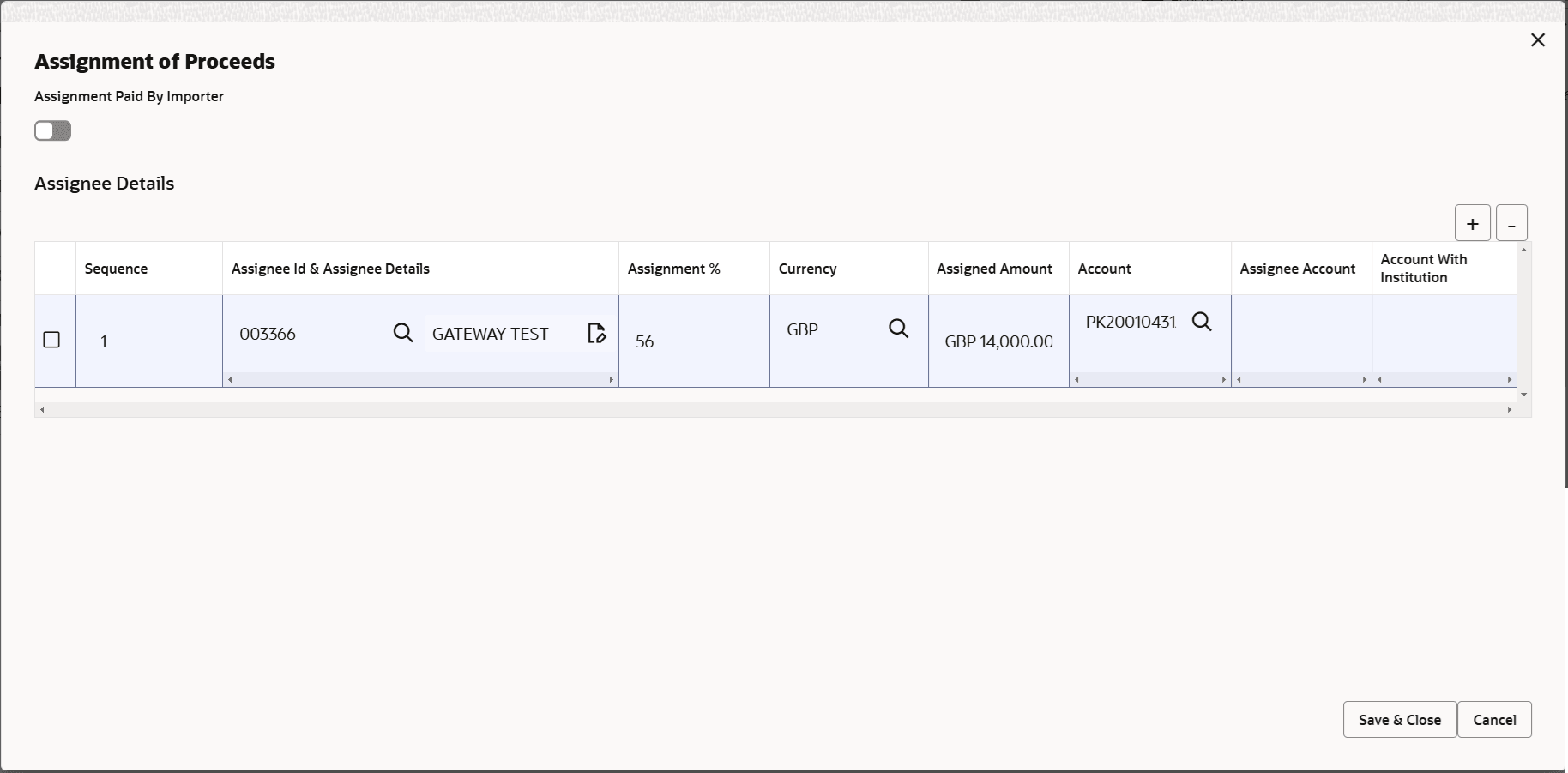Remove assignee row with minus icon
The image size is (1568, 773).
1511,222
